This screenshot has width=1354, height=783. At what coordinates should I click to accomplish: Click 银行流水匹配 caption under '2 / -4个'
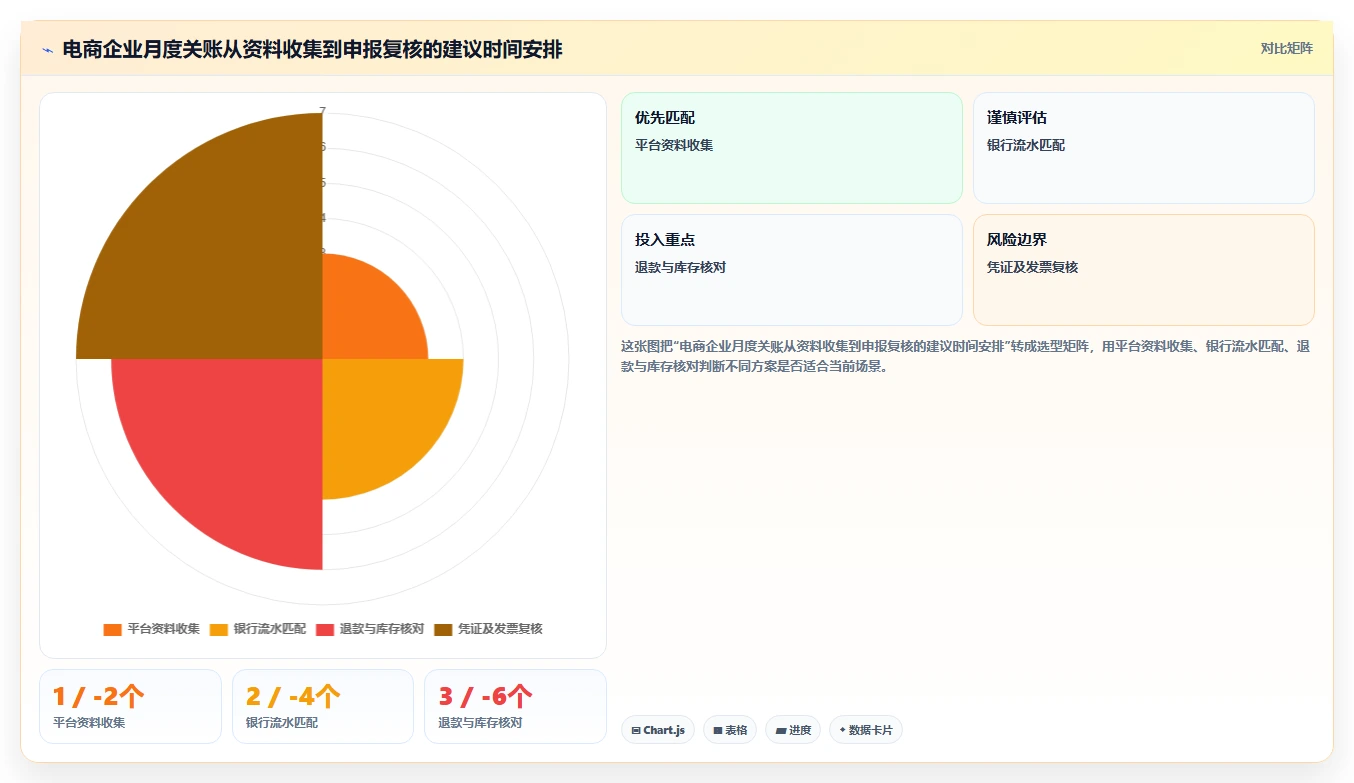282,722
